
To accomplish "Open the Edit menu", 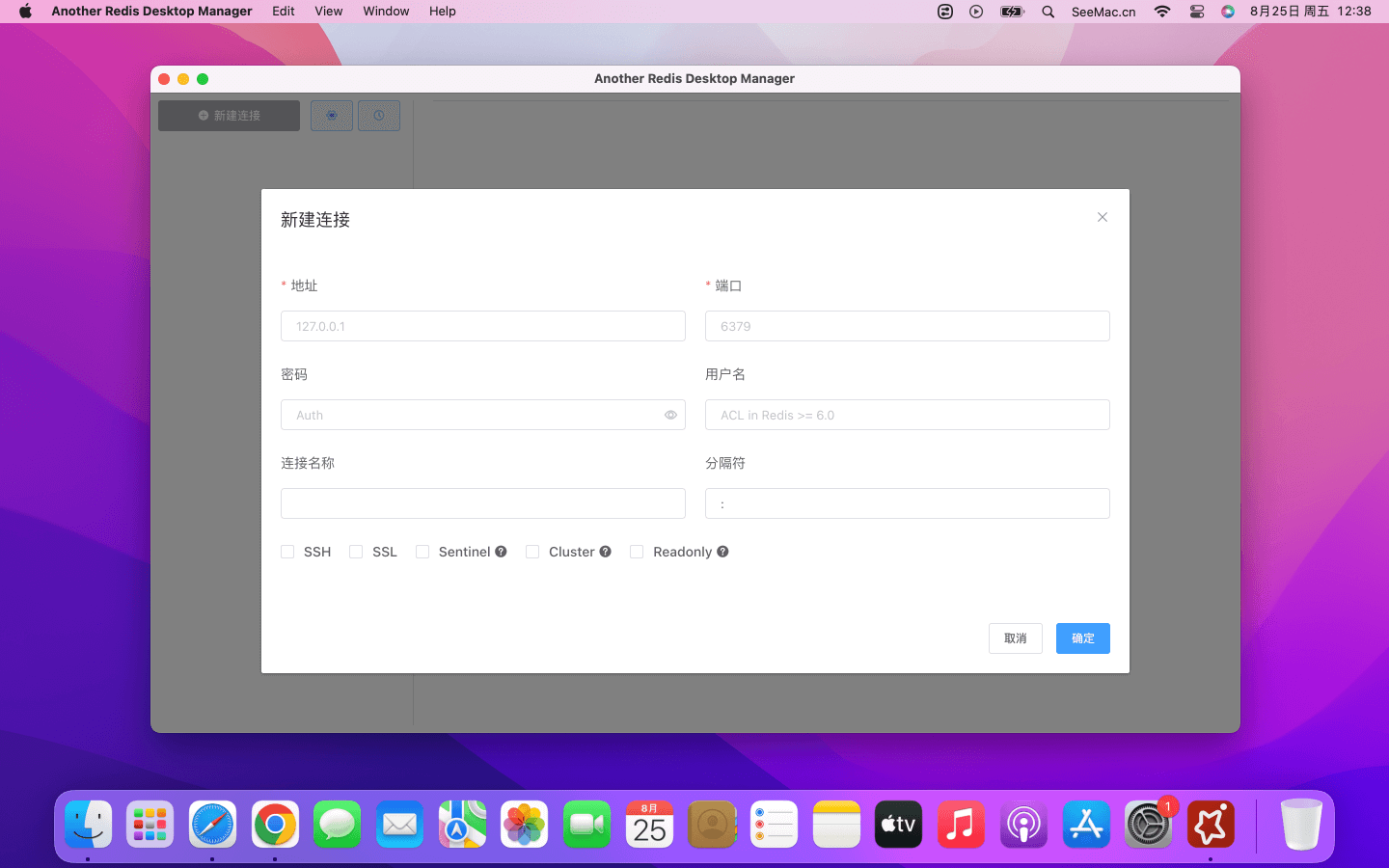I will (x=284, y=12).
